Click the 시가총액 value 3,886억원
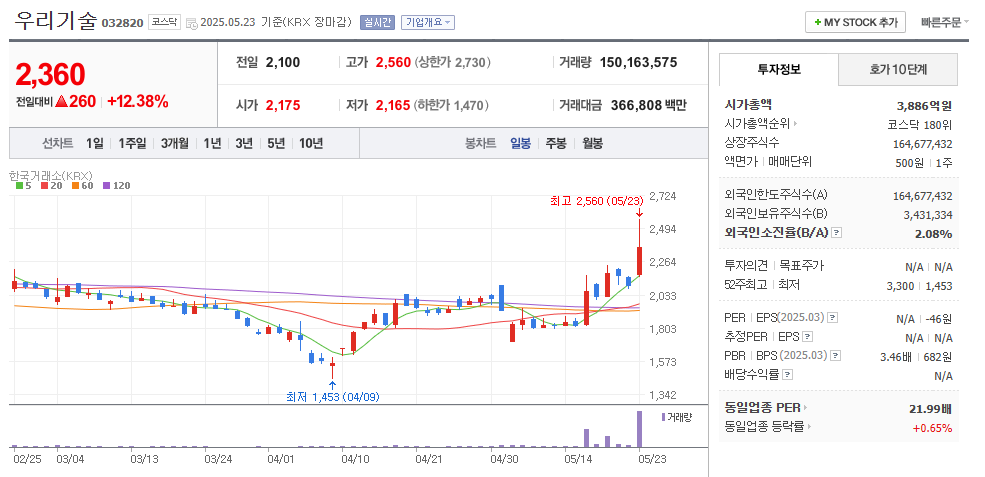Image resolution: width=985 pixels, height=477 pixels. [x=925, y=105]
